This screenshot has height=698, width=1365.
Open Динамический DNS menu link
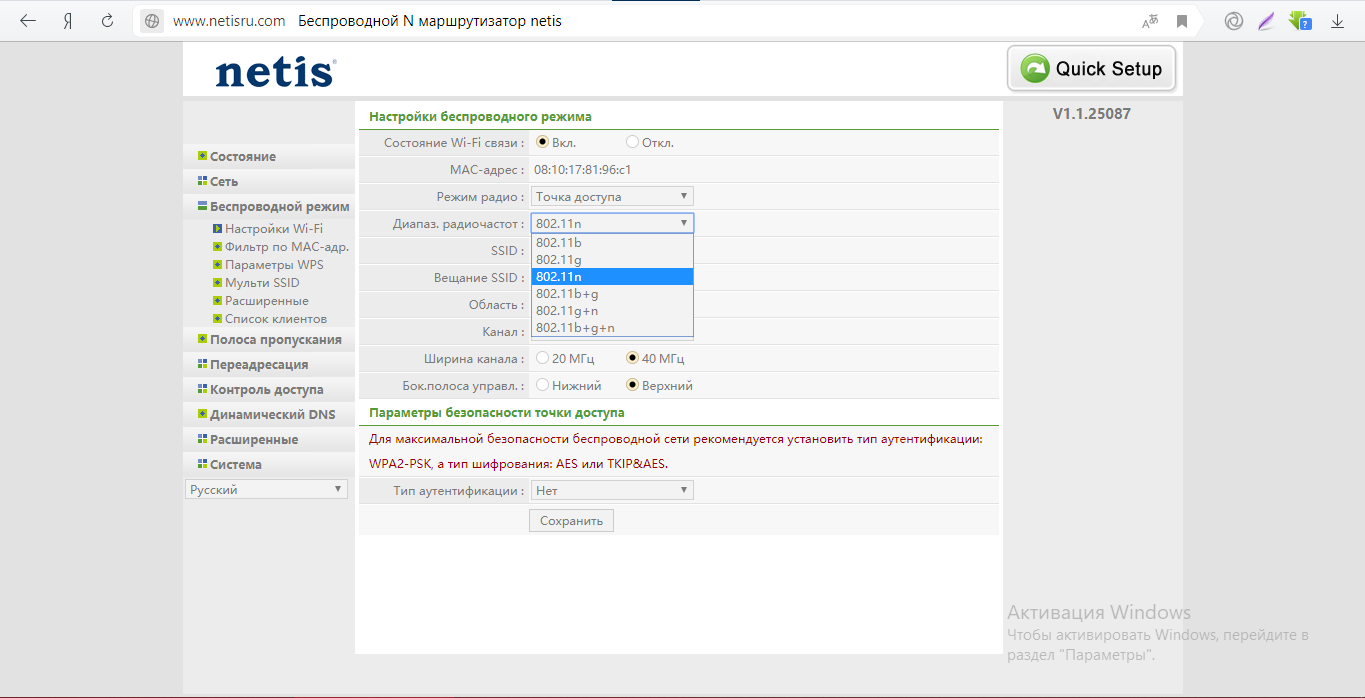[273, 415]
